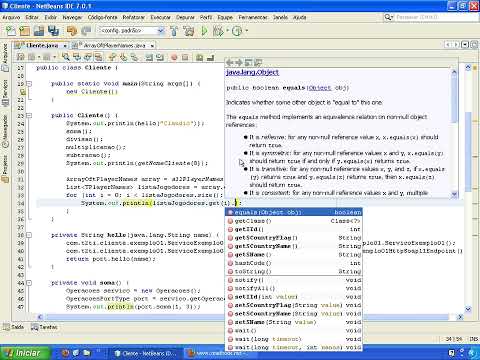Open the Tarefas tasks panel button
Screen dimensions: 480x360
coord(44,327)
